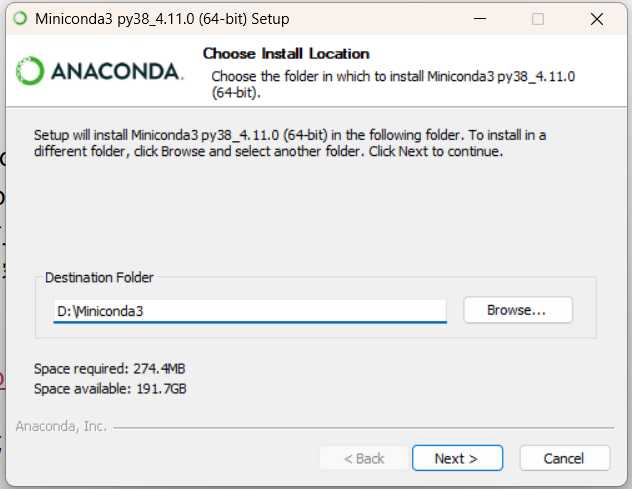Image resolution: width=632 pixels, height=489 pixels.
Task: Click the 'Setup will install Miniconda3' paragraph
Action: coord(290,143)
